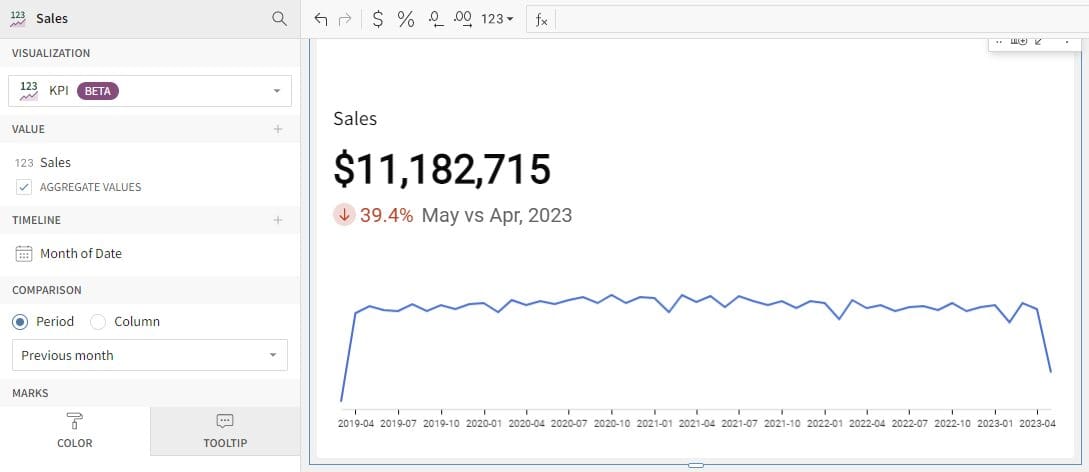Apply percent format with percent icon
The width and height of the screenshot is (1089, 472).
[406, 19]
